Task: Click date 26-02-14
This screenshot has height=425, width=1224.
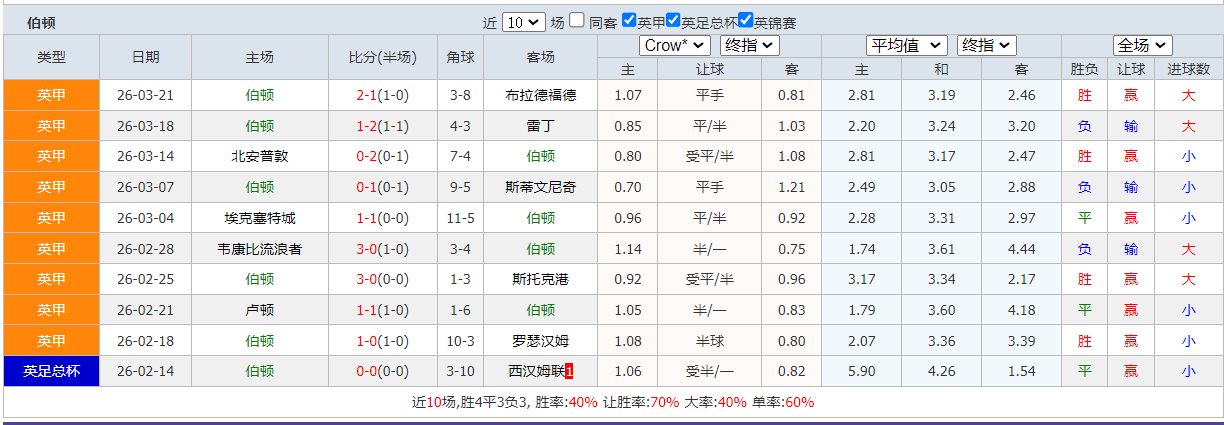Action: (145, 371)
